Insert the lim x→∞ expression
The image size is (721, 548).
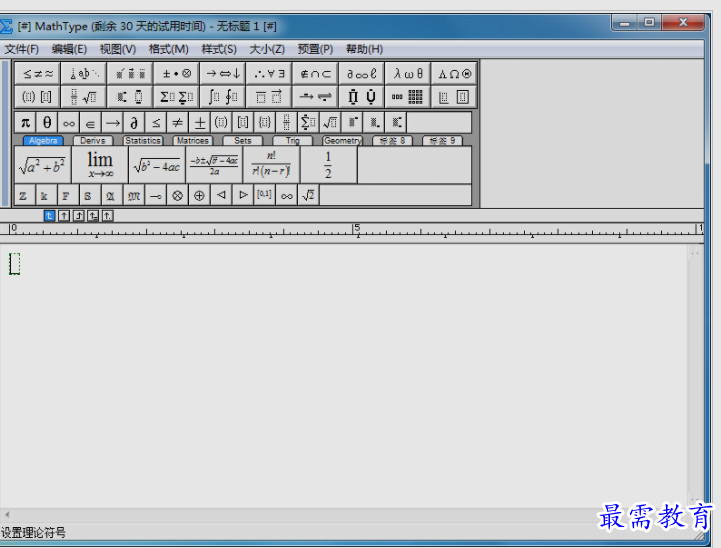point(100,165)
